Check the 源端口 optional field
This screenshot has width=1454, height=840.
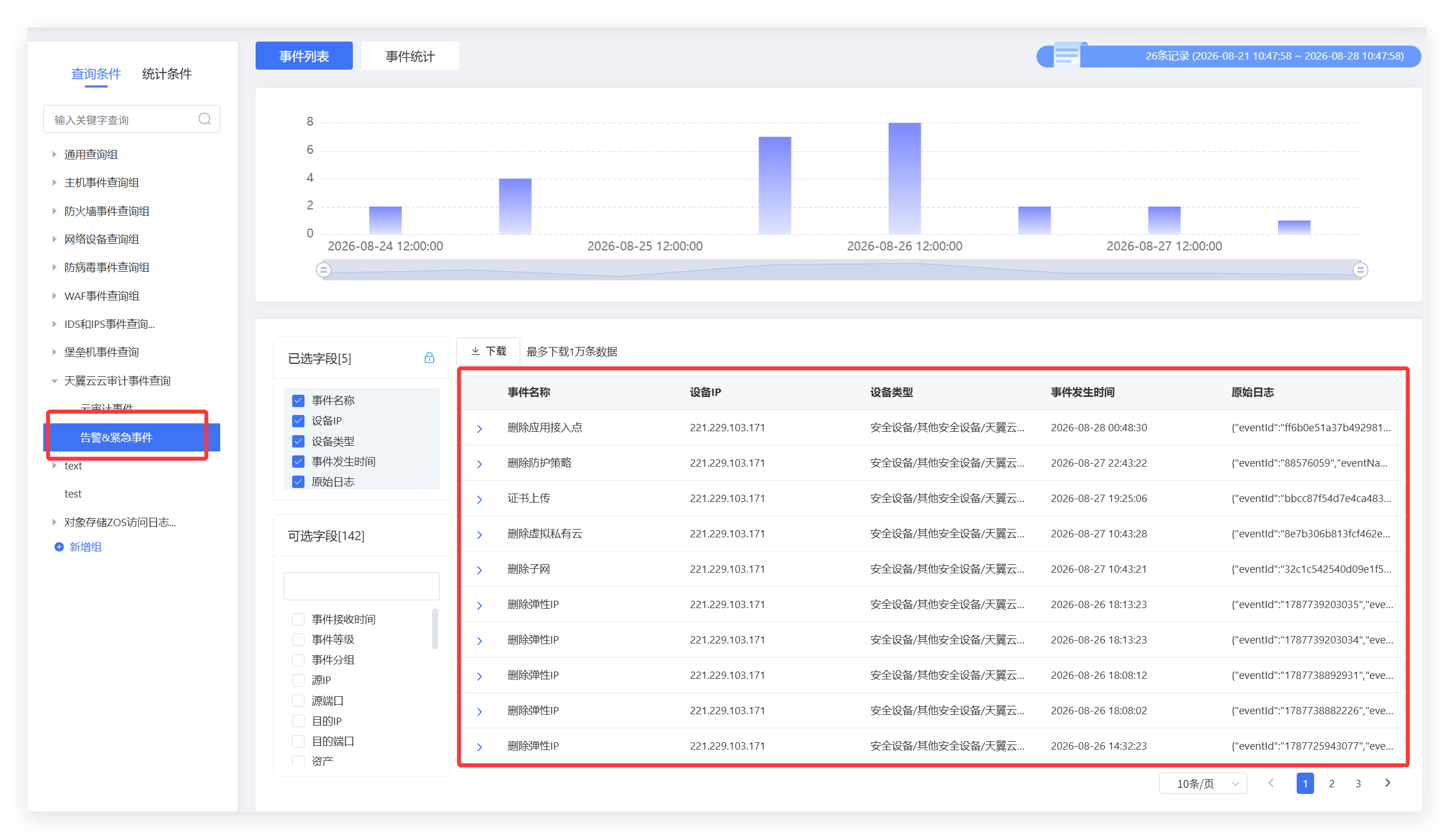pyautogui.click(x=298, y=701)
